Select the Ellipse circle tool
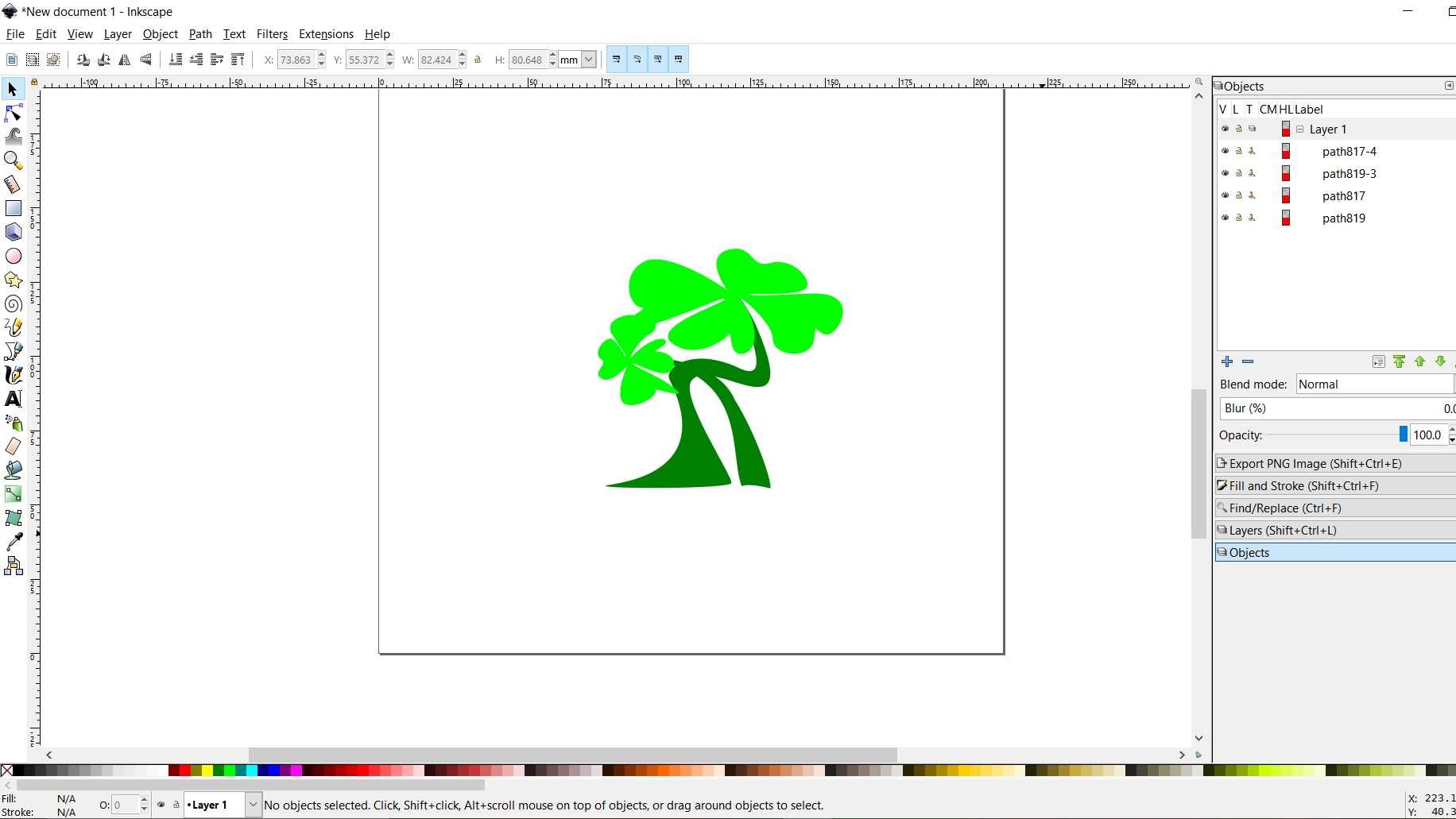Image resolution: width=1456 pixels, height=819 pixels. [x=13, y=256]
